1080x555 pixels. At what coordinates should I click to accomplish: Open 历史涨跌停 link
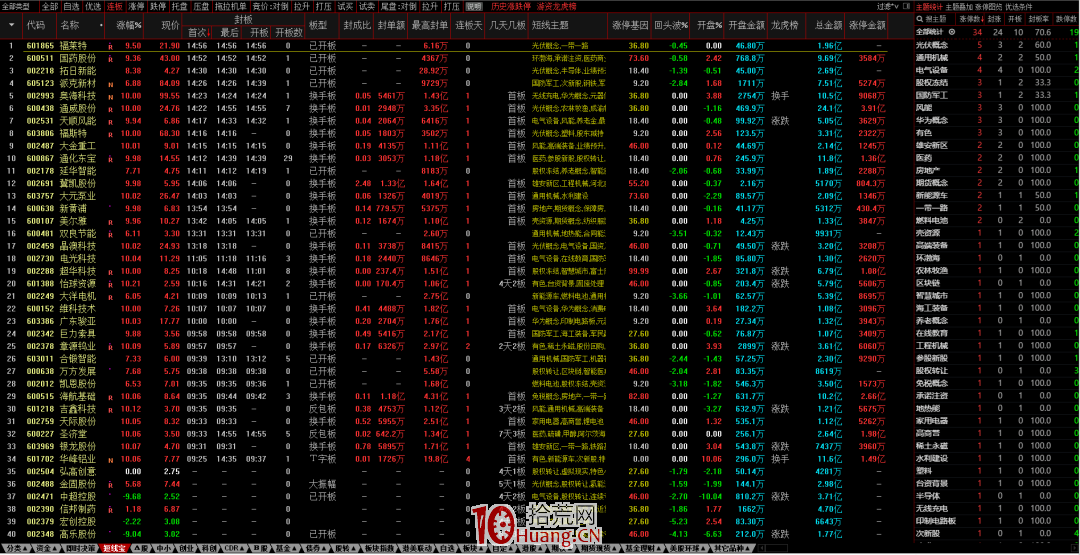coord(510,6)
